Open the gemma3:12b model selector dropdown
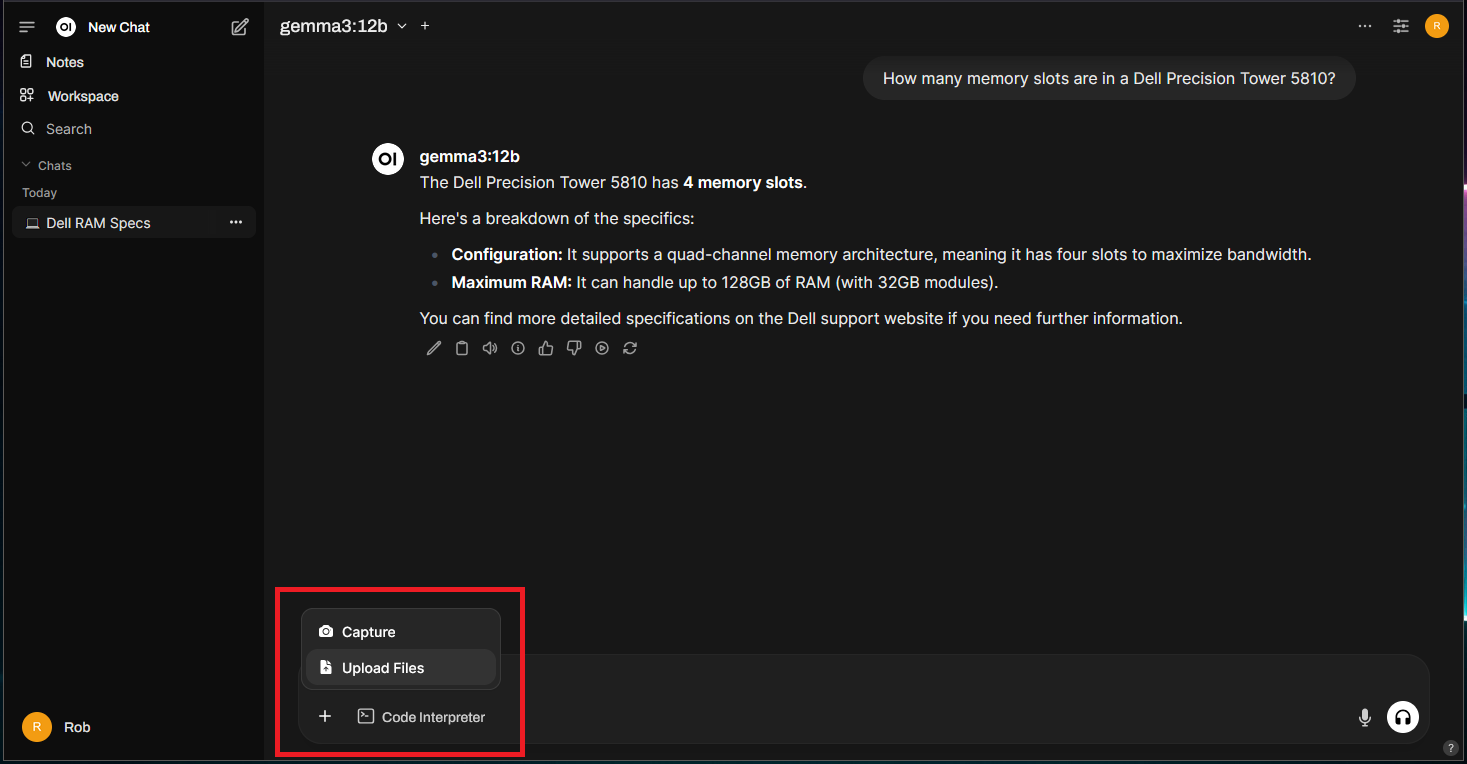Viewport: 1467px width, 764px height. [343, 26]
